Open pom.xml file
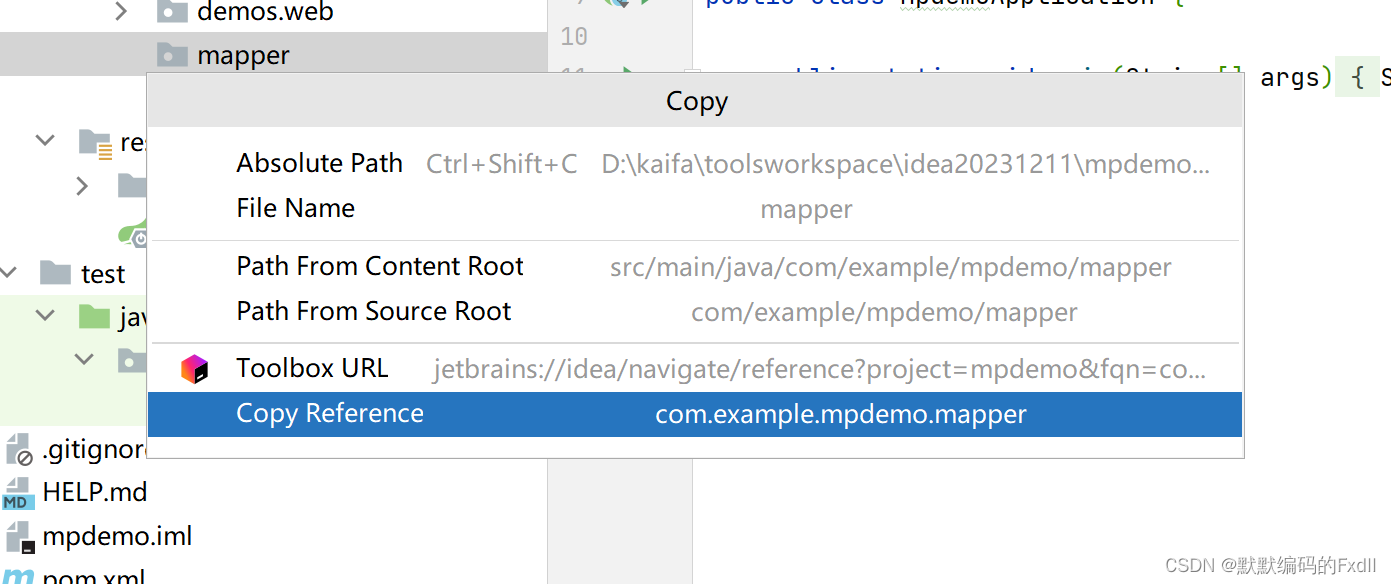This screenshot has height=584, width=1391. (94, 577)
